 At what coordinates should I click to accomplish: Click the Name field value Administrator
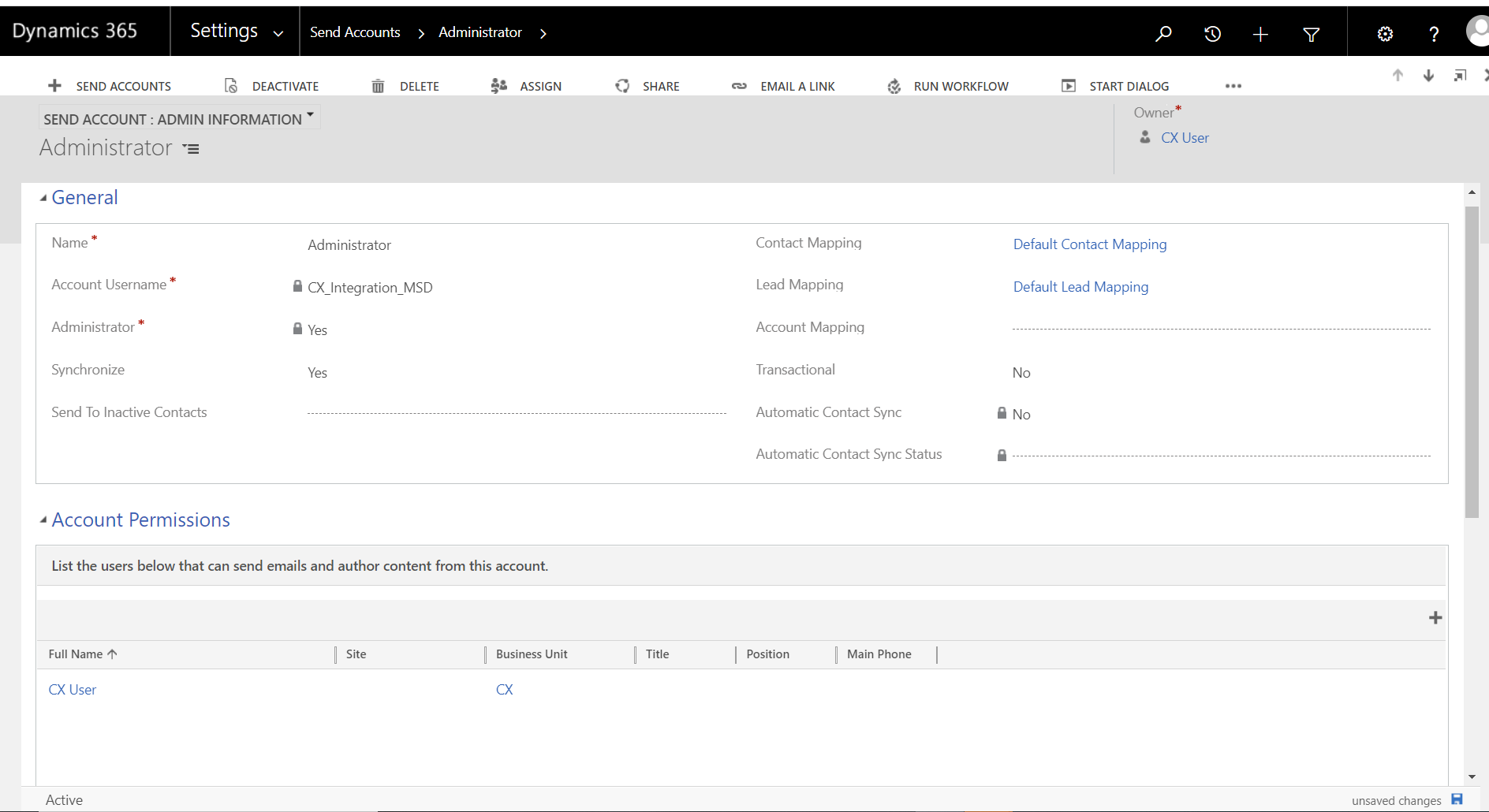349,245
